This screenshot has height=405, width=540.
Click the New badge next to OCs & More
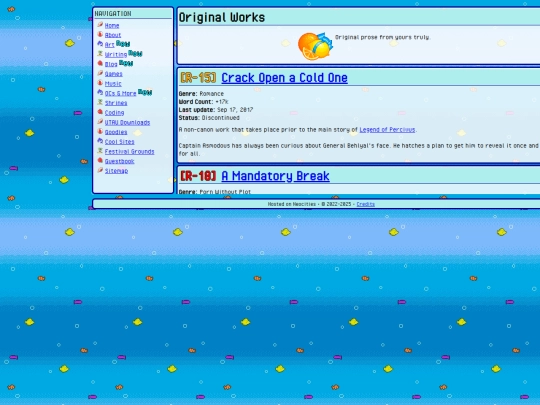coord(145,92)
